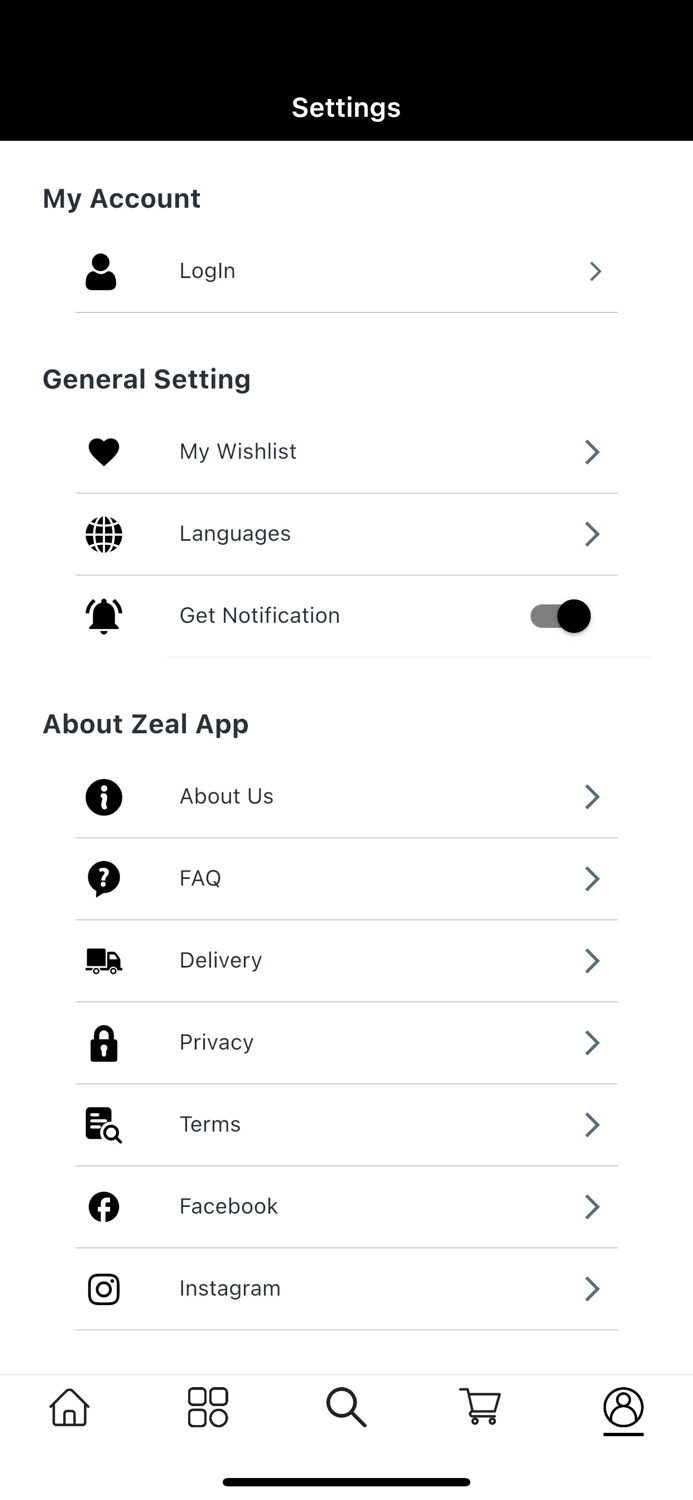Open the categories grid tab
The width and height of the screenshot is (693, 1500).
[x=207, y=1406]
